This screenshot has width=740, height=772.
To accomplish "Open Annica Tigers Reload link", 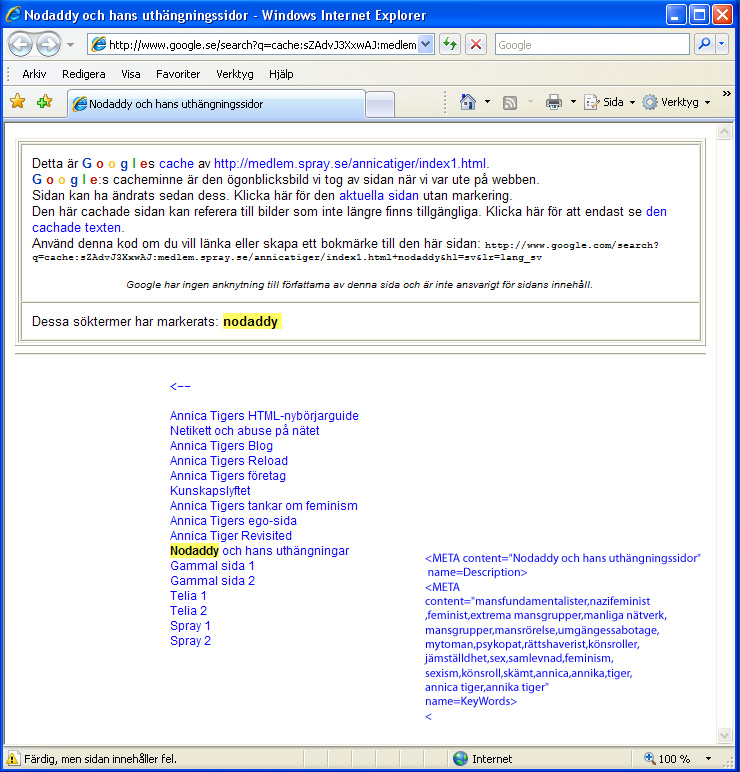I will pyautogui.click(x=229, y=461).
